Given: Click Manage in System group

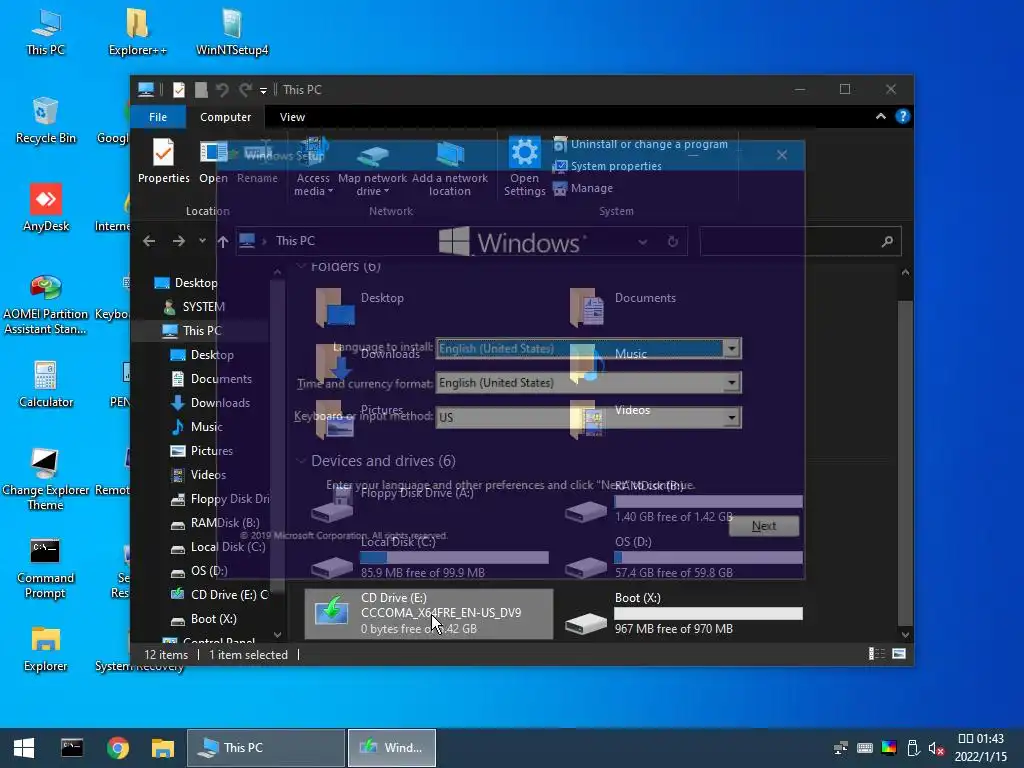Looking at the screenshot, I should 583,188.
